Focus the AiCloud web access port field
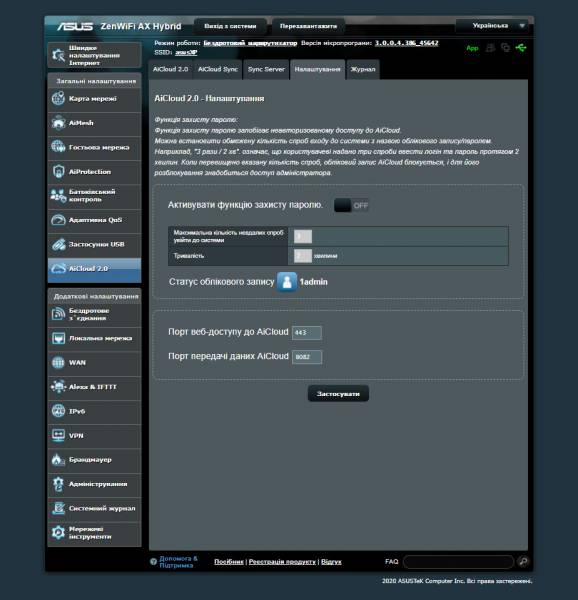This screenshot has height=600, width=578. [307, 333]
